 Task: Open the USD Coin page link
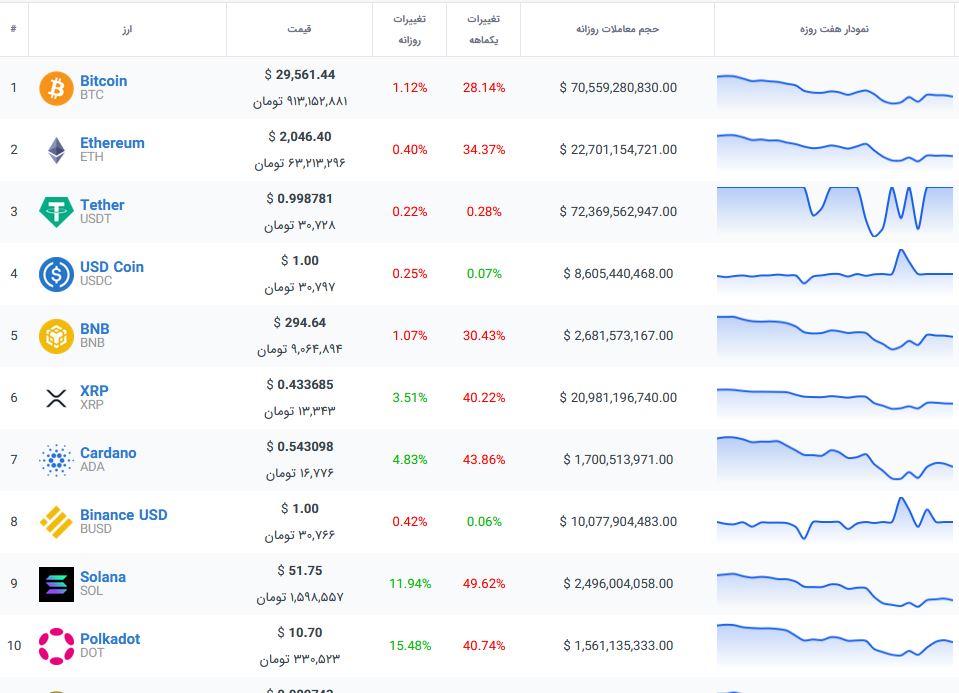pyautogui.click(x=112, y=267)
